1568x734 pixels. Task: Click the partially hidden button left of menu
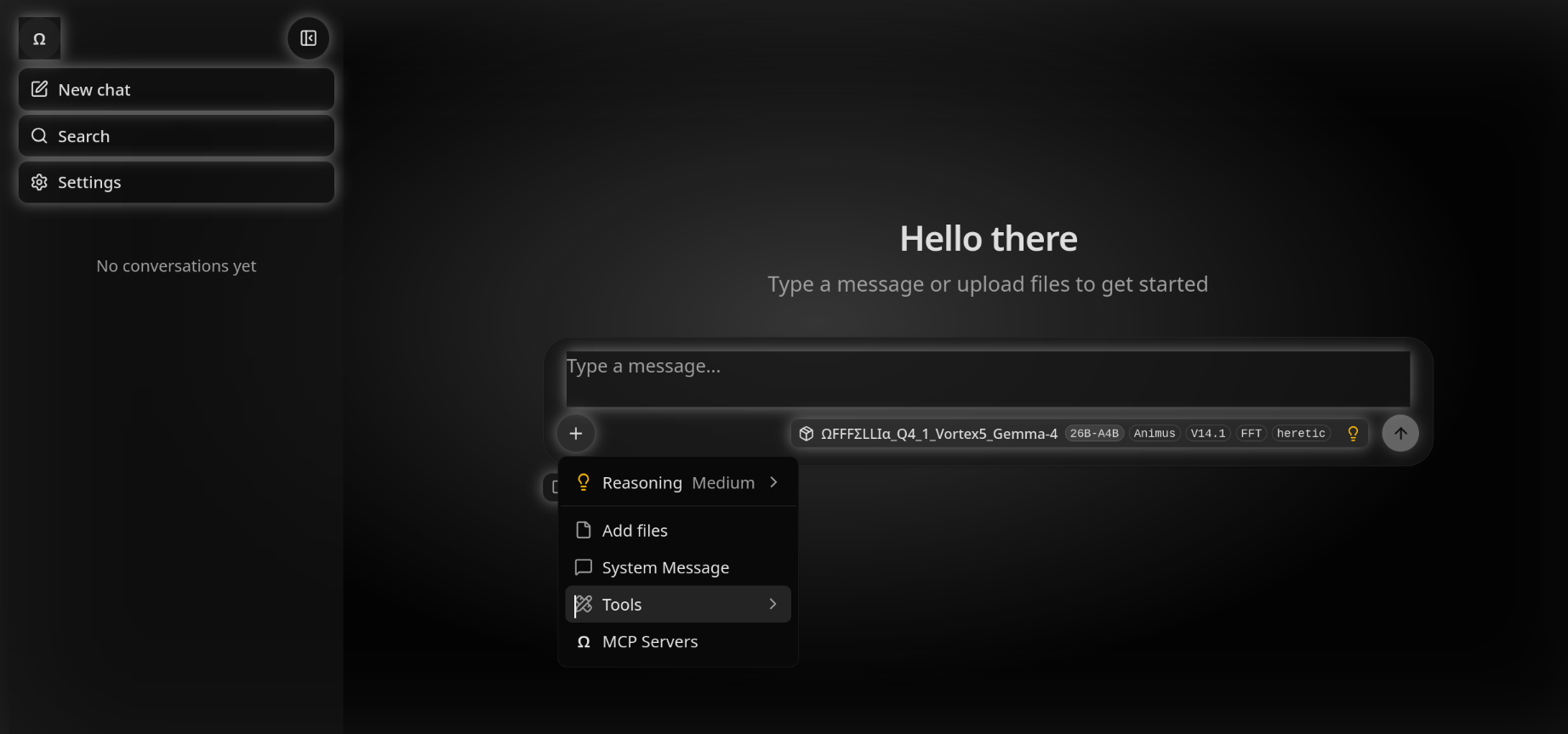point(550,487)
